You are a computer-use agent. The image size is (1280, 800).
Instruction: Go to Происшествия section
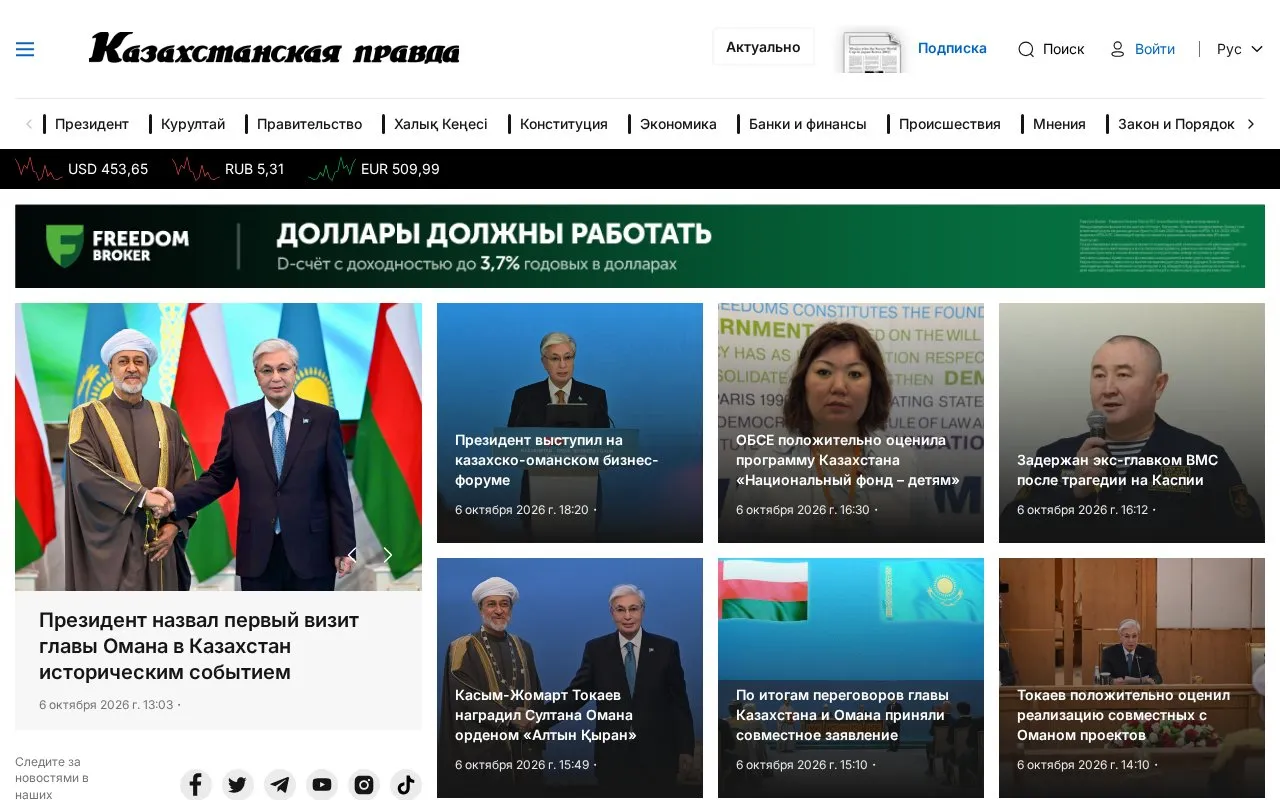pos(950,124)
